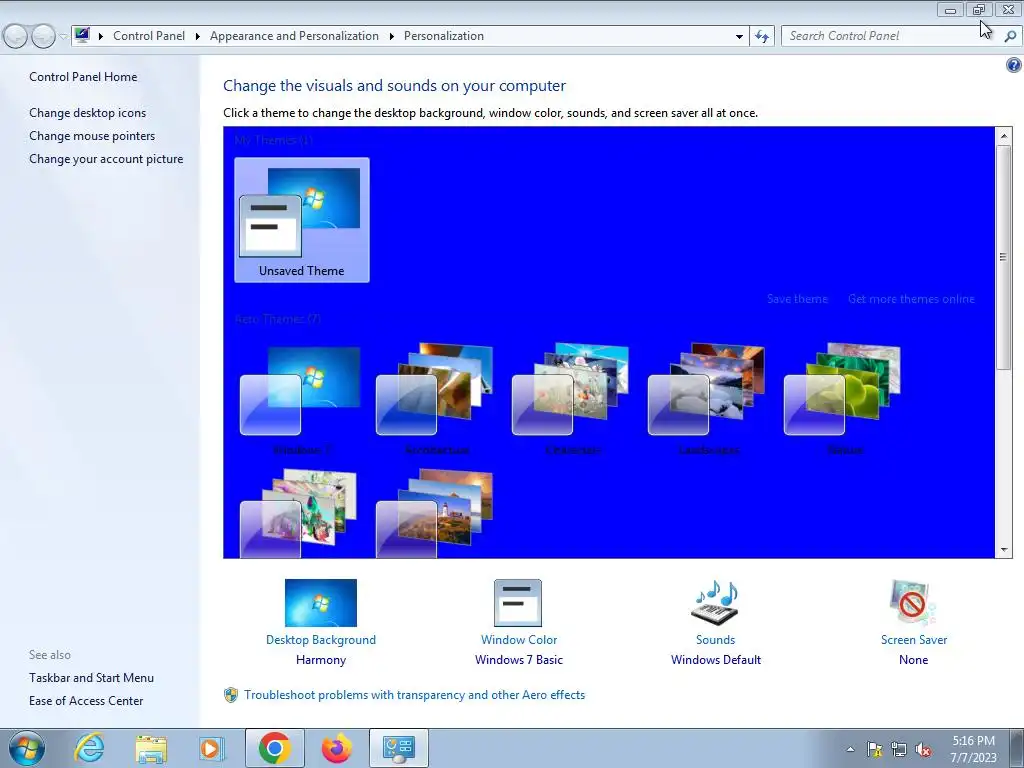The image size is (1024, 768).
Task: Click the Sounds link text
Action: coord(715,640)
